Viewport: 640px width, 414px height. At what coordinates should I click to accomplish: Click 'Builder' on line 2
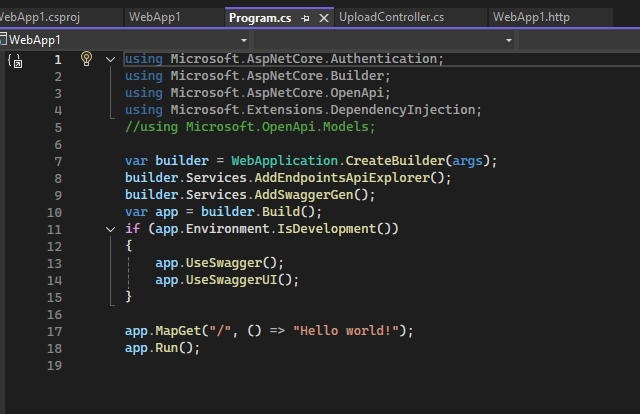click(357, 76)
